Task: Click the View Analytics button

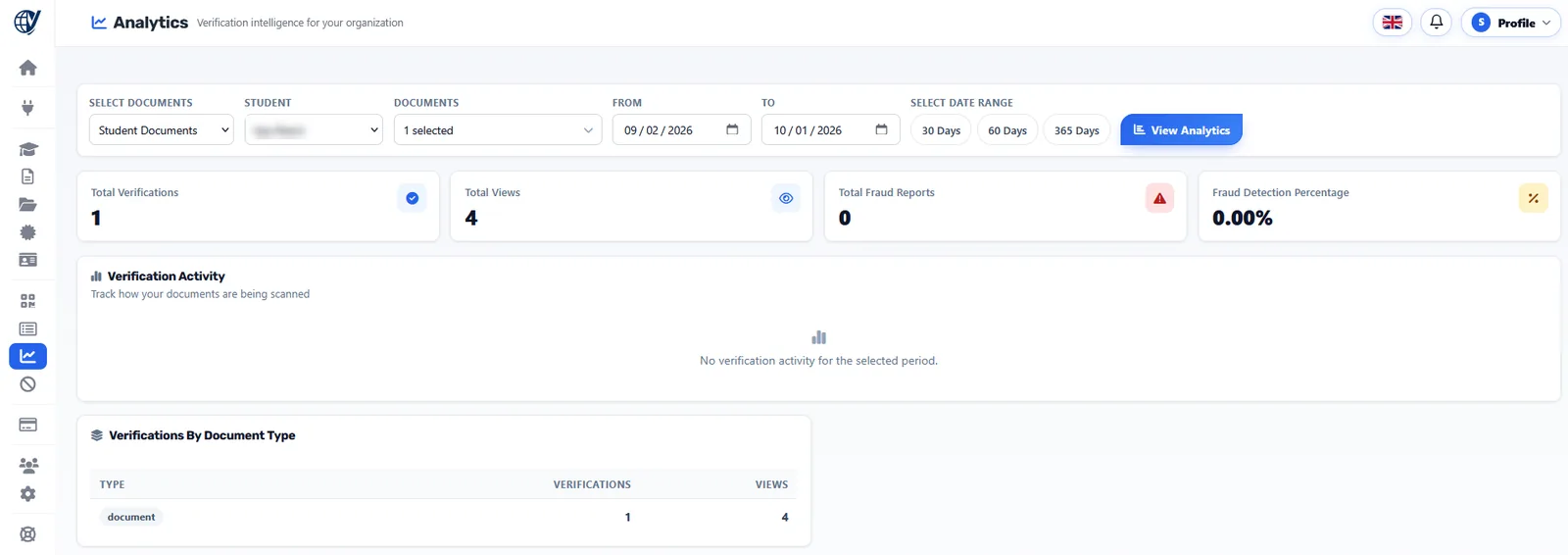Action: pos(1181,129)
